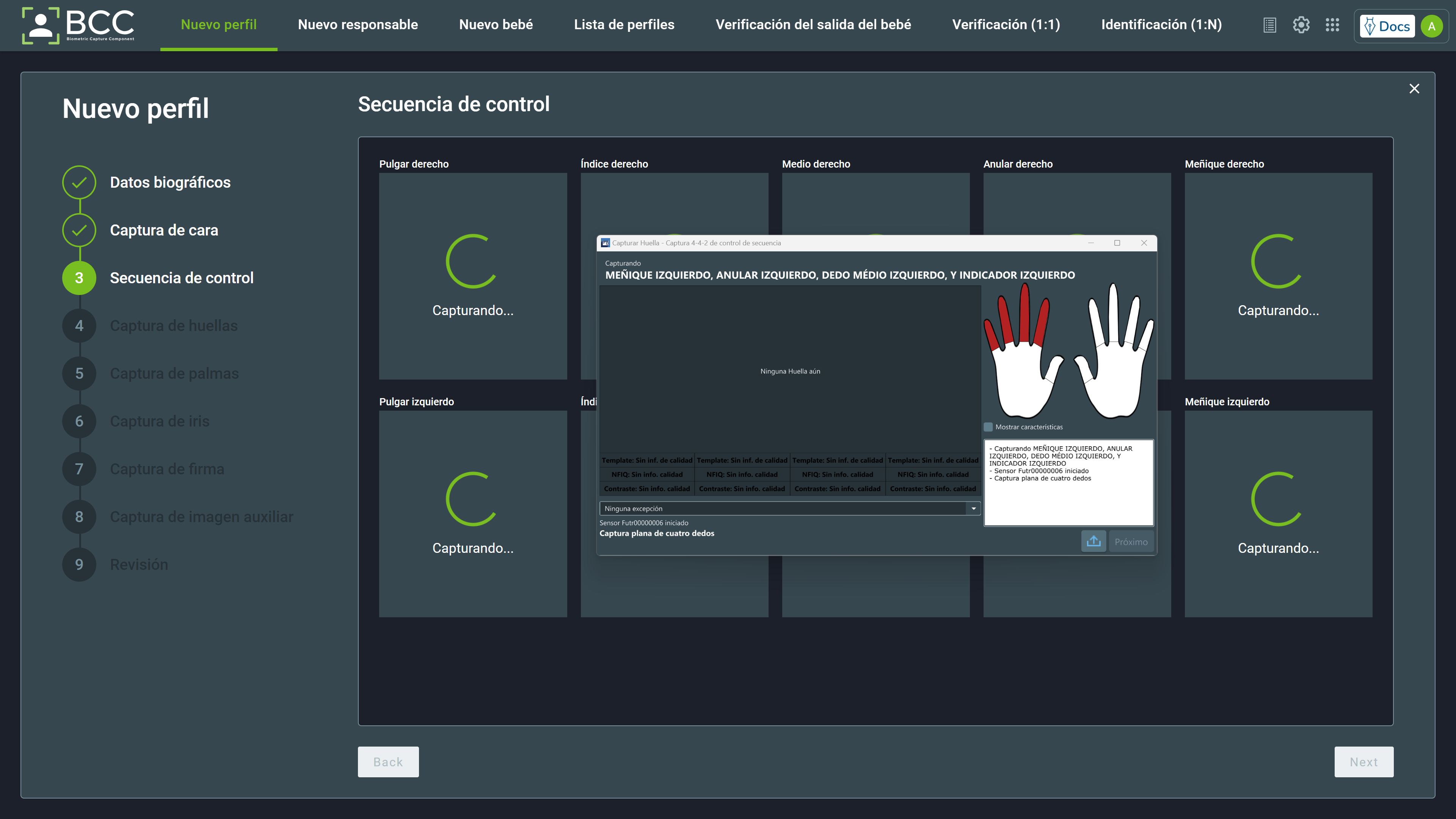Click the Próximo button

[x=1131, y=541]
